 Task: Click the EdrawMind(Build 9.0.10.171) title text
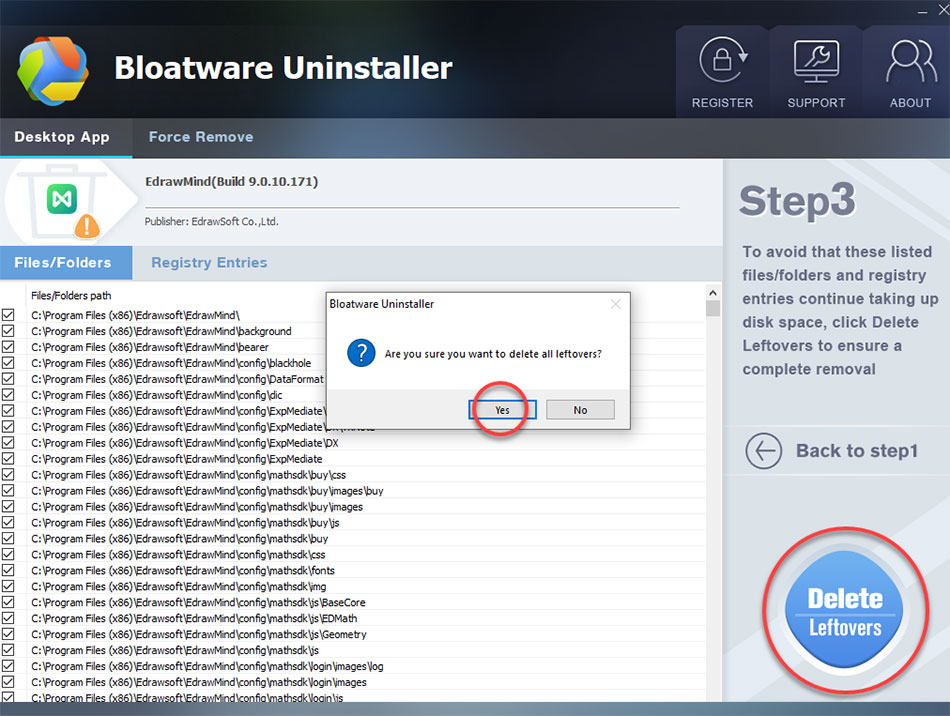[231, 182]
